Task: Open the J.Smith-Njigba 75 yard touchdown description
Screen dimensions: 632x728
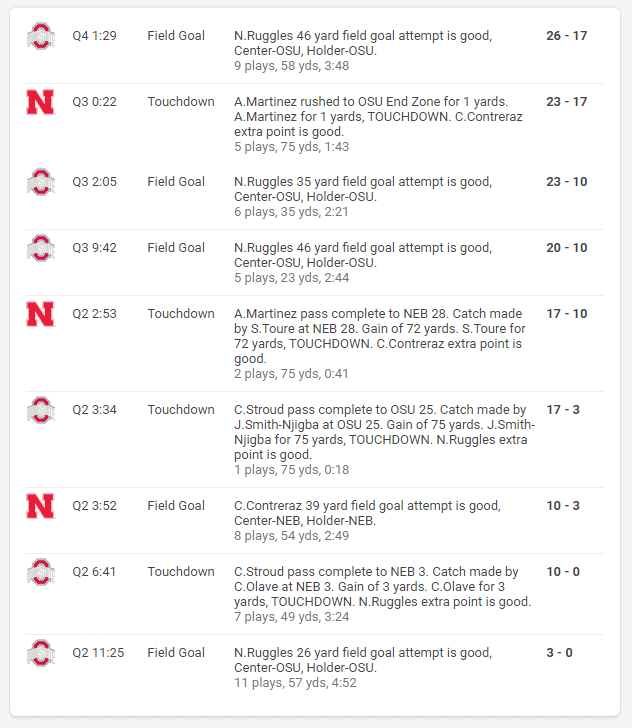Action: (x=384, y=432)
